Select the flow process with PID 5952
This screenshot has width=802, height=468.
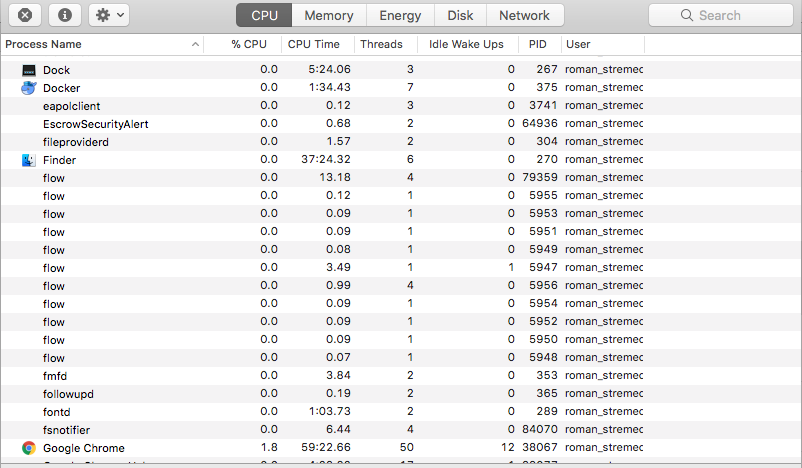click(x=54, y=322)
